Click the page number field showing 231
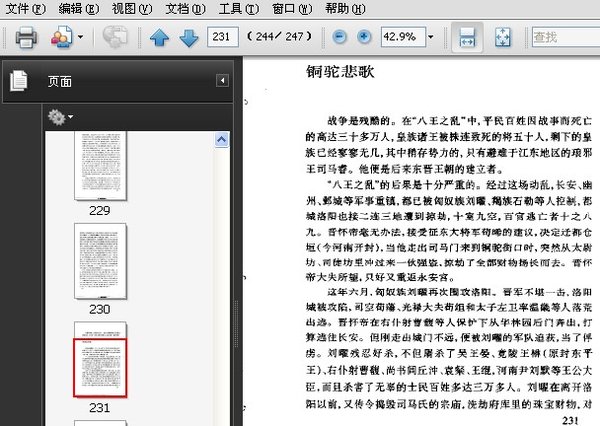The width and height of the screenshot is (600, 426). pyautogui.click(x=223, y=37)
